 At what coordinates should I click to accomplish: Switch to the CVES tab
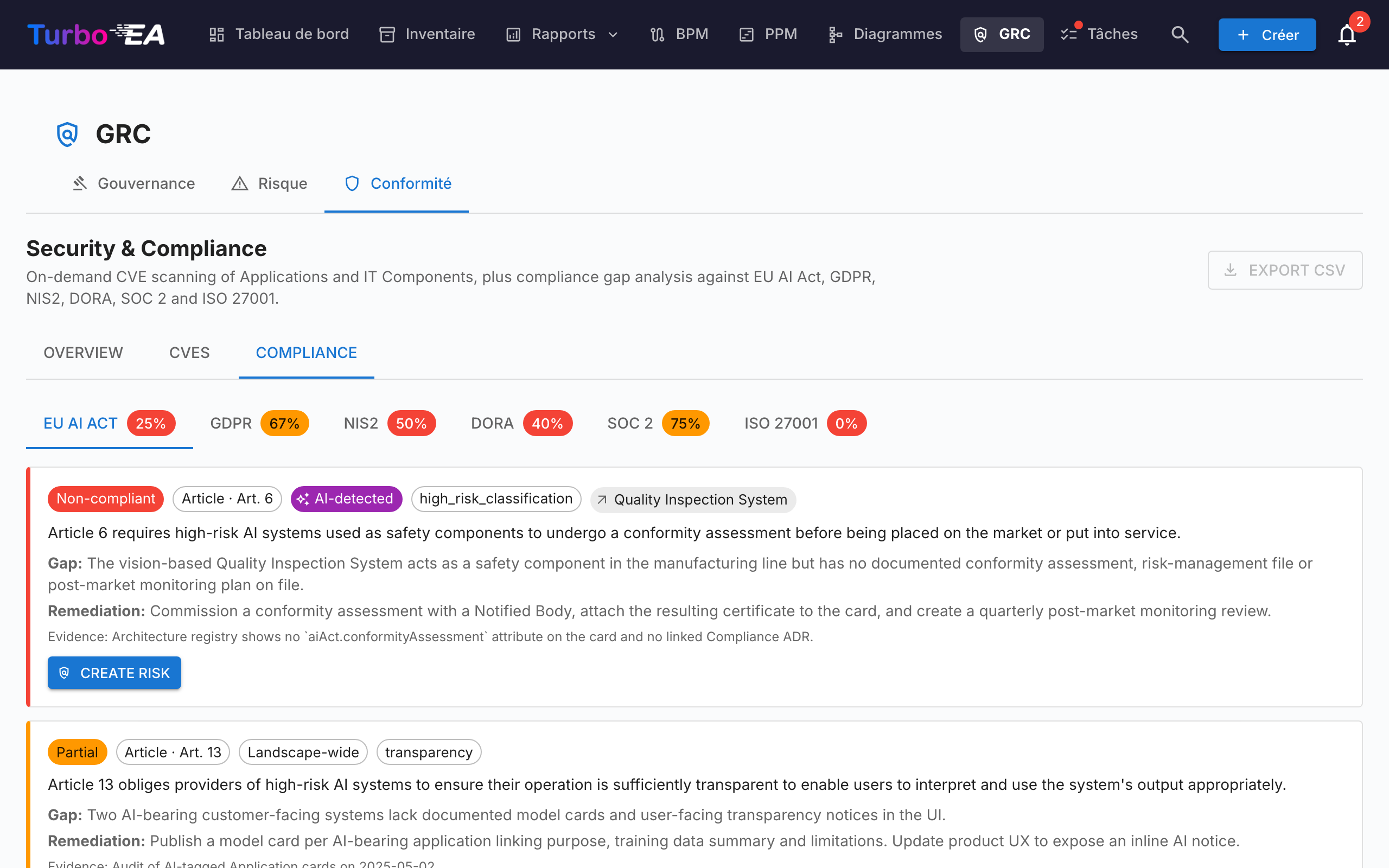click(189, 353)
